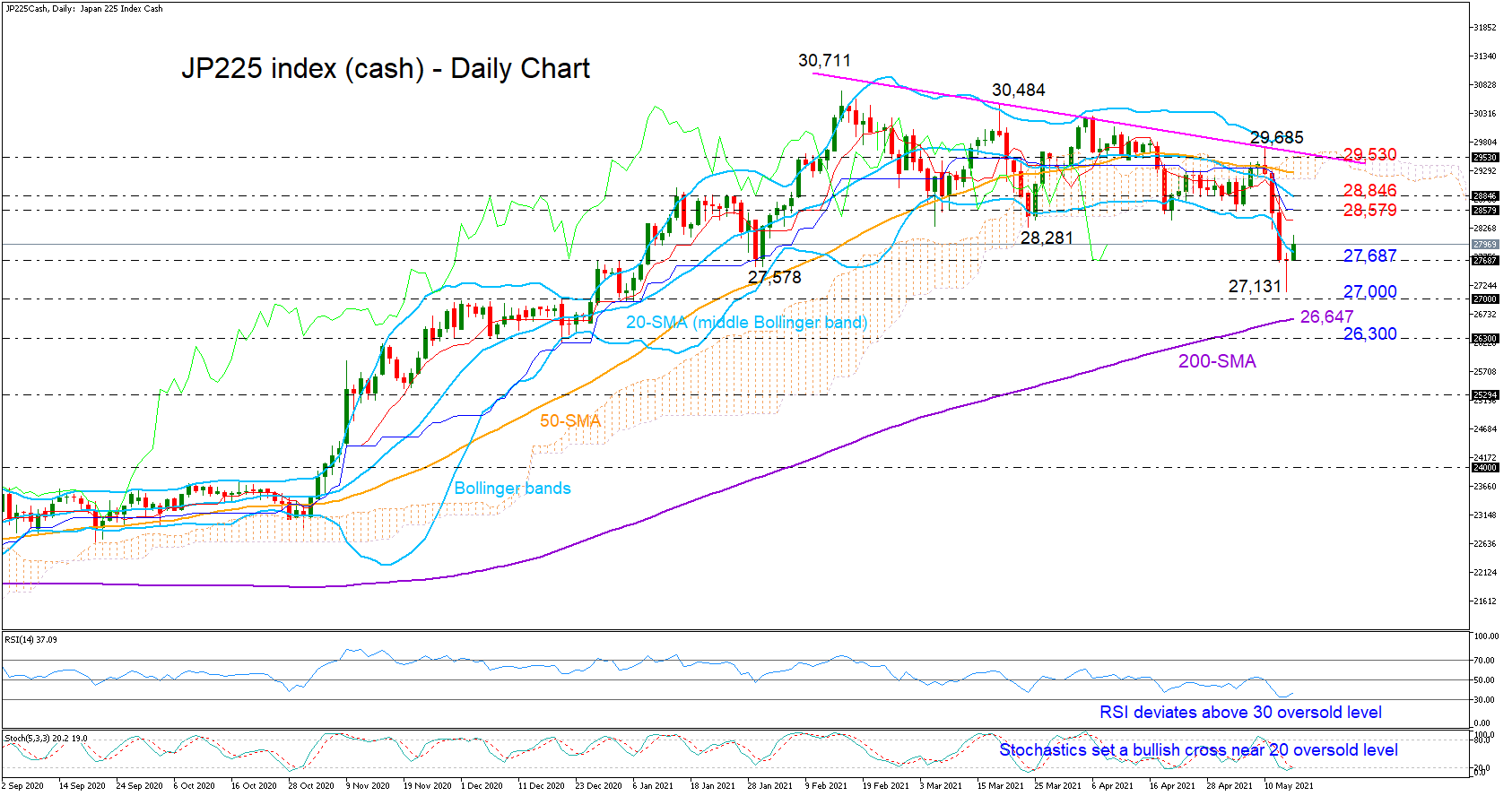Select the 29,685 price annotation
The width and height of the screenshot is (1512, 796).
pyautogui.click(x=1277, y=138)
